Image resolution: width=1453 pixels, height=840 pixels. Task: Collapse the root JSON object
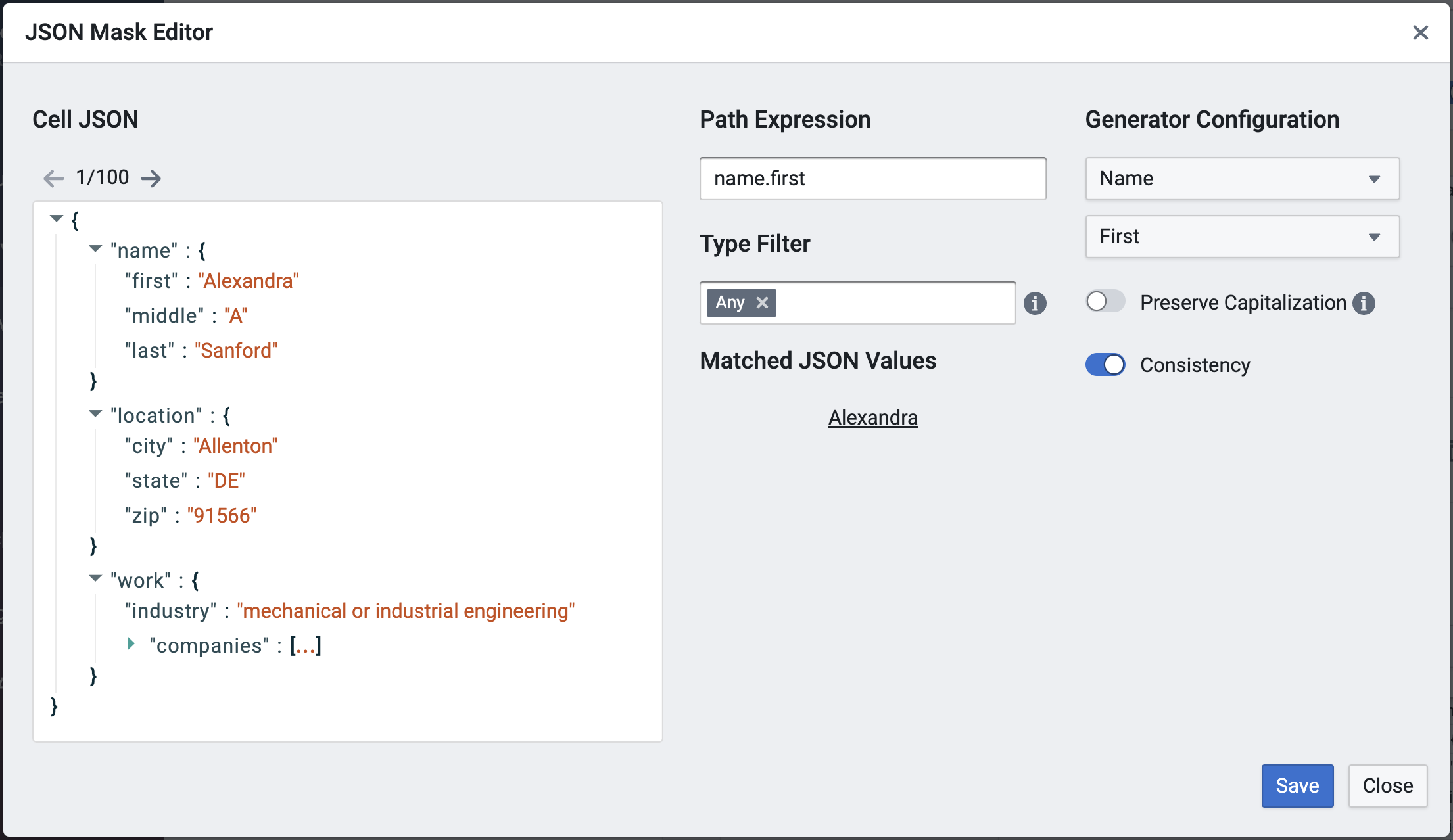pyautogui.click(x=57, y=218)
